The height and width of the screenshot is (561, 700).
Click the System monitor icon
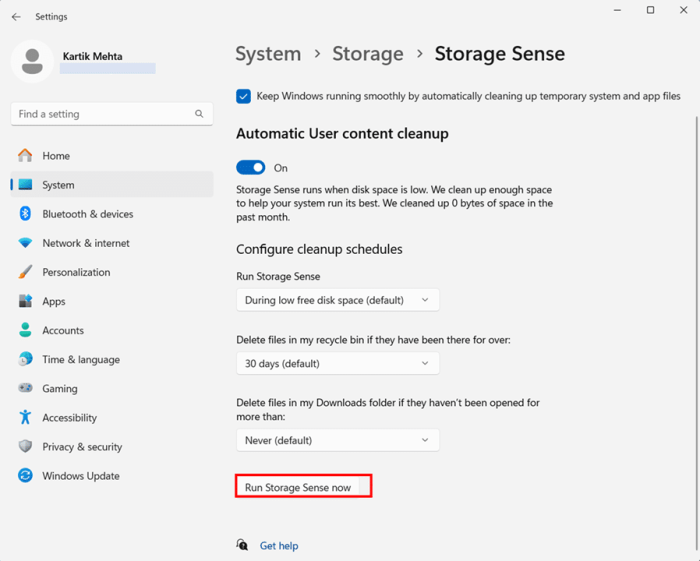coord(25,184)
